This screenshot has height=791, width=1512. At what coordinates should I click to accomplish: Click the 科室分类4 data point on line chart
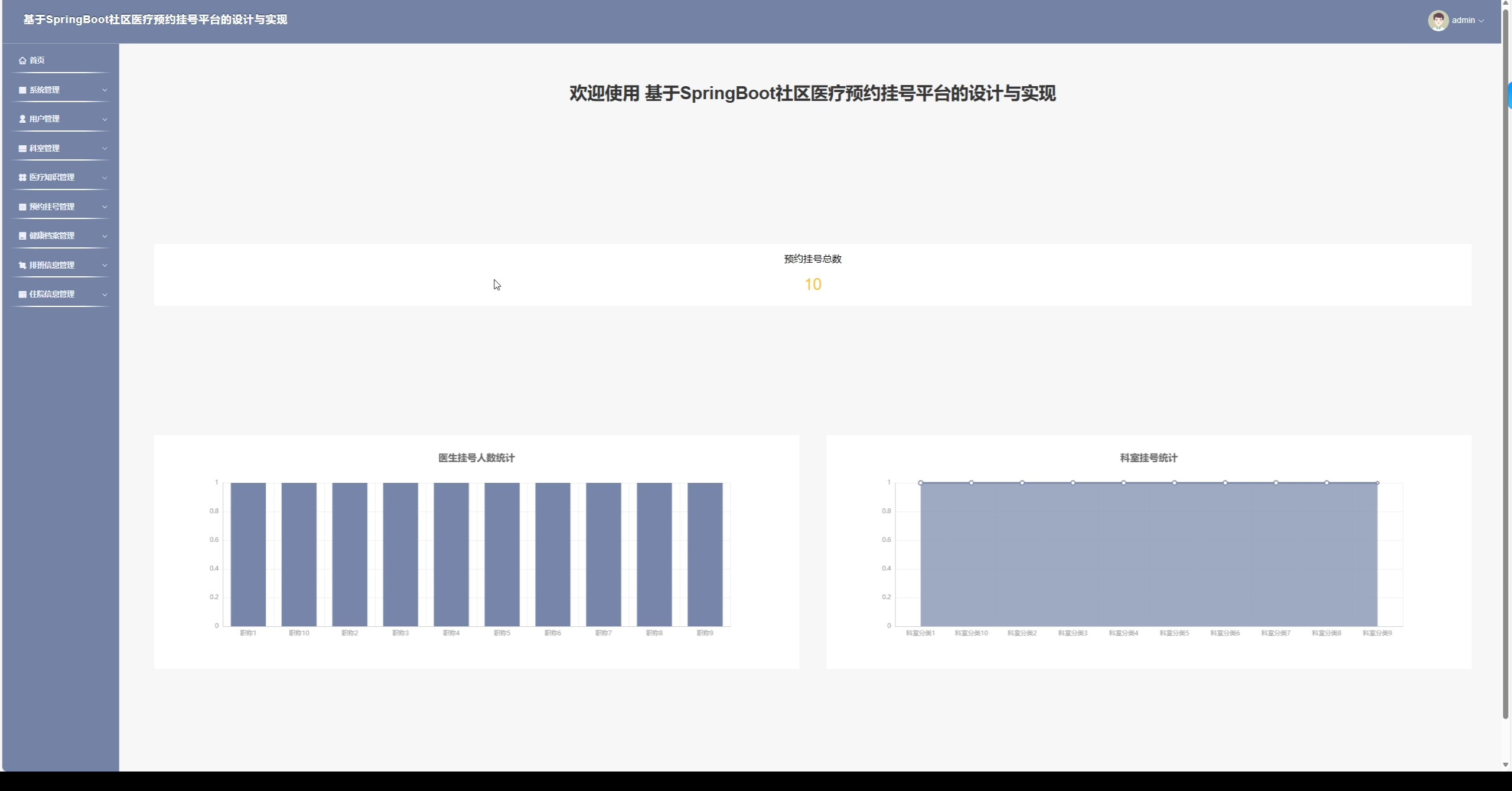click(x=1123, y=483)
